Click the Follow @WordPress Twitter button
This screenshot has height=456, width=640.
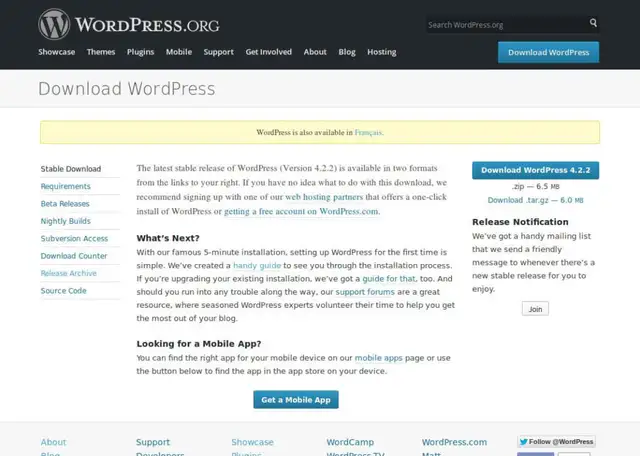(x=556, y=442)
